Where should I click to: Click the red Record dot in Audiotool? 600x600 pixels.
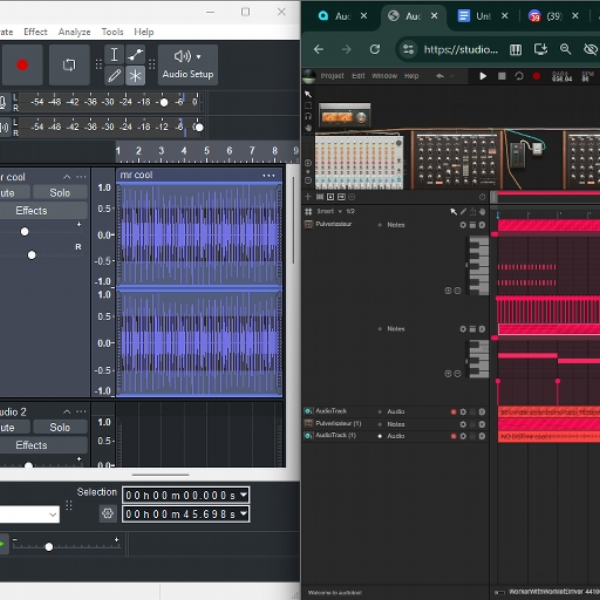click(x=536, y=76)
